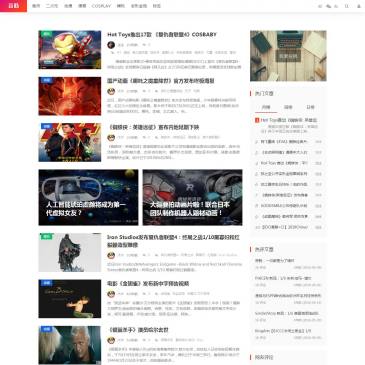Screen dimensions: 365x365
Task: Click the user account icon in header
Action: click(x=359, y=6)
